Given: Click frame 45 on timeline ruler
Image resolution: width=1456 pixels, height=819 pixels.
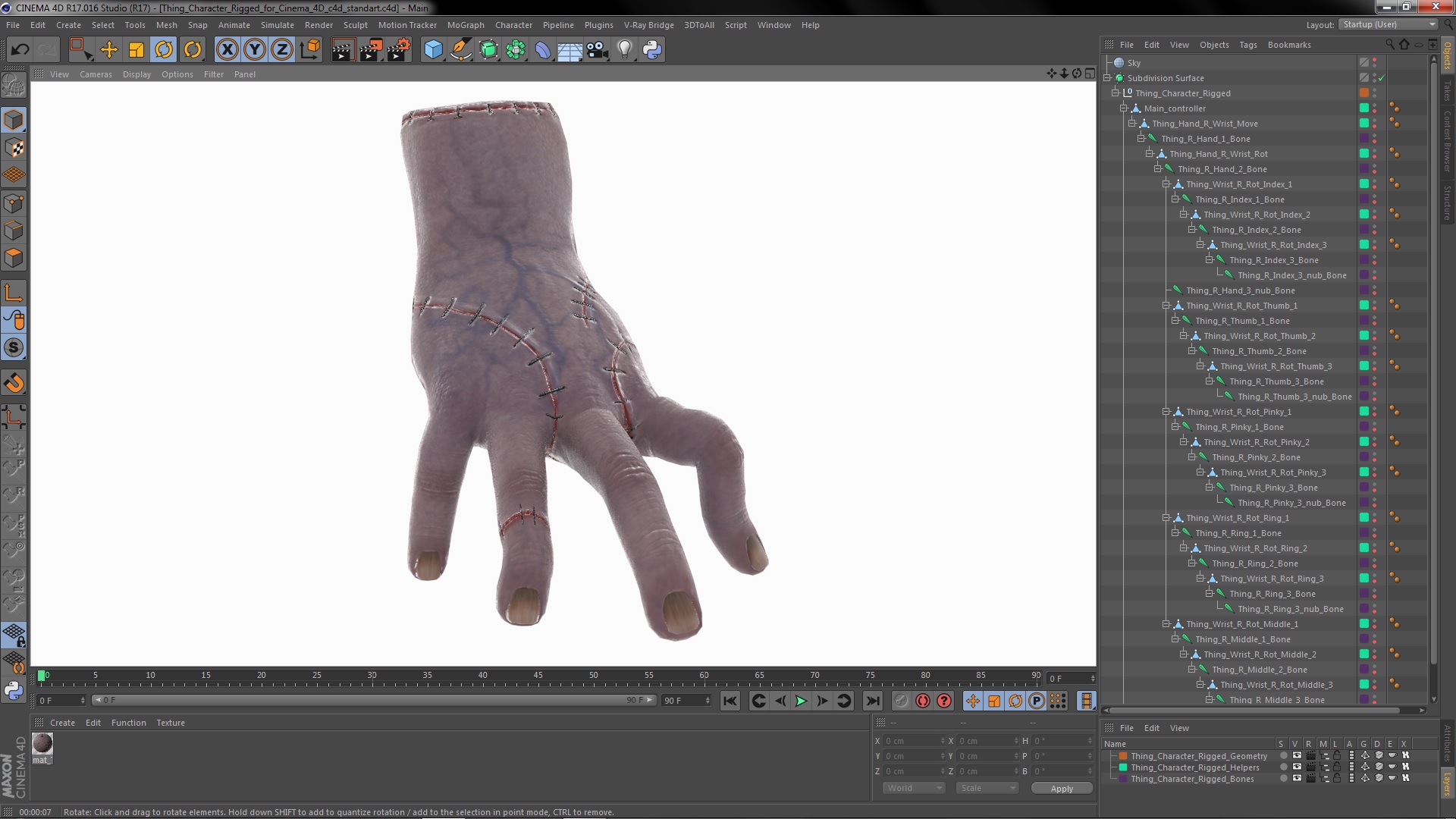Looking at the screenshot, I should [x=538, y=676].
